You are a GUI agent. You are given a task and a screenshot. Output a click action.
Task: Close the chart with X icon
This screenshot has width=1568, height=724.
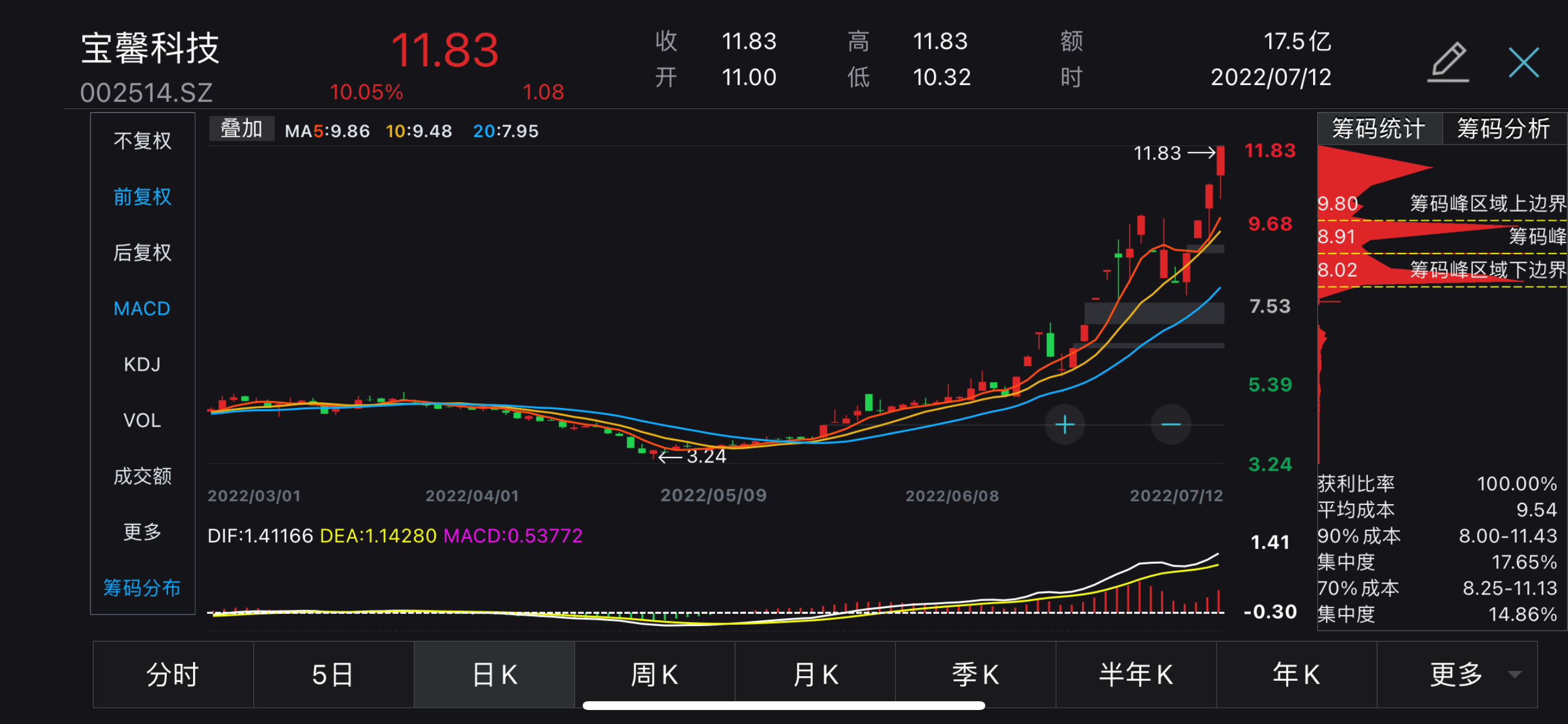(1523, 62)
